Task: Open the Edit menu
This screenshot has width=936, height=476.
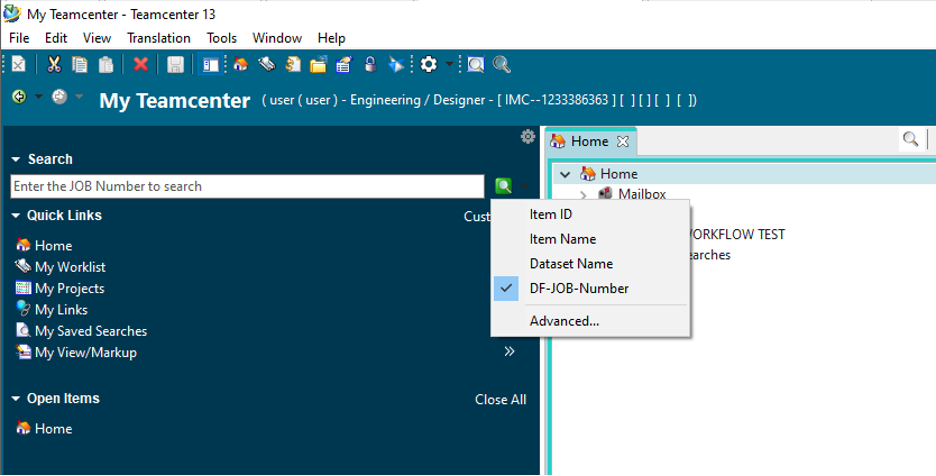Action: pos(56,38)
